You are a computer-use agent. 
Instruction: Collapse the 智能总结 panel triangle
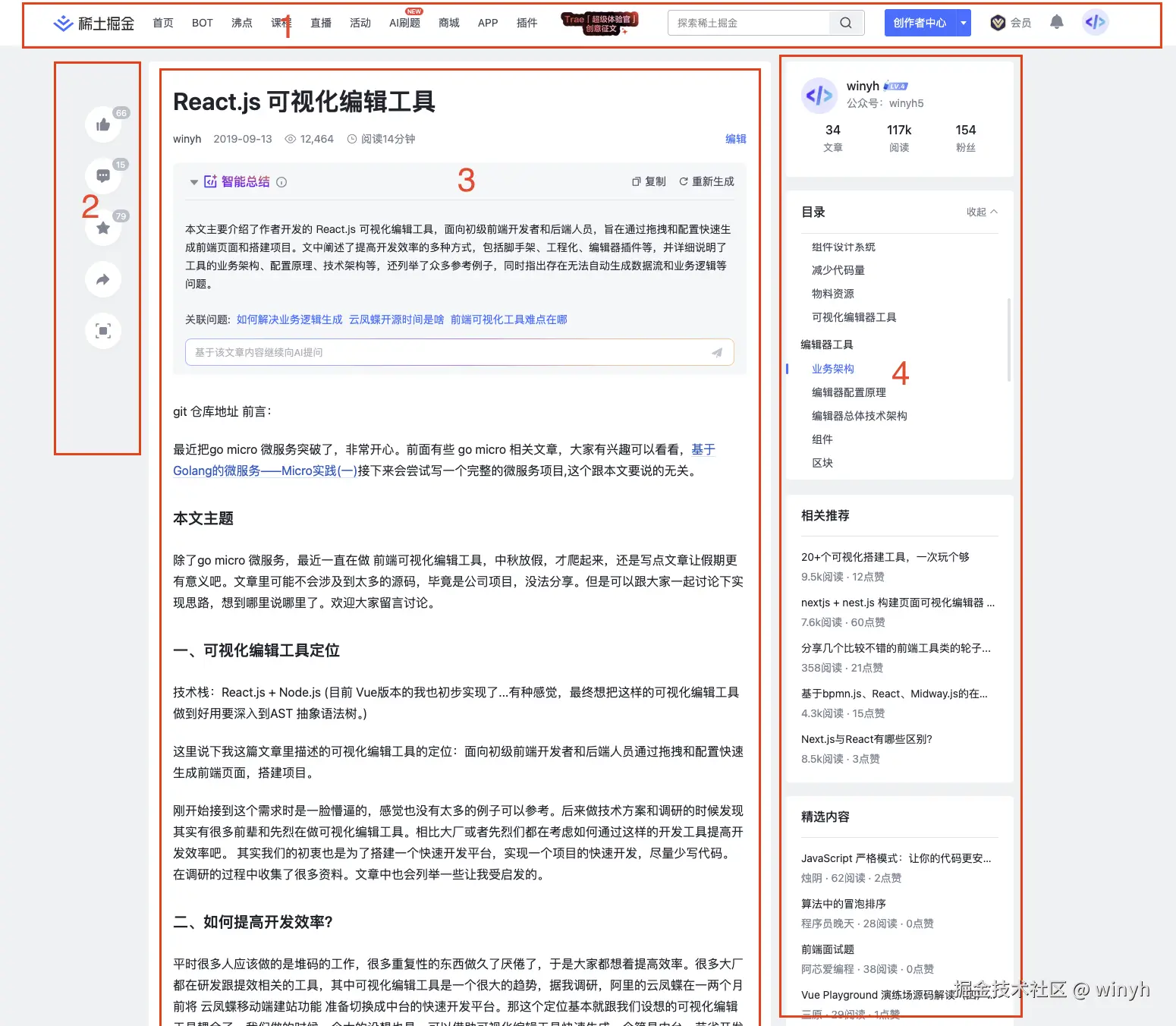194,181
